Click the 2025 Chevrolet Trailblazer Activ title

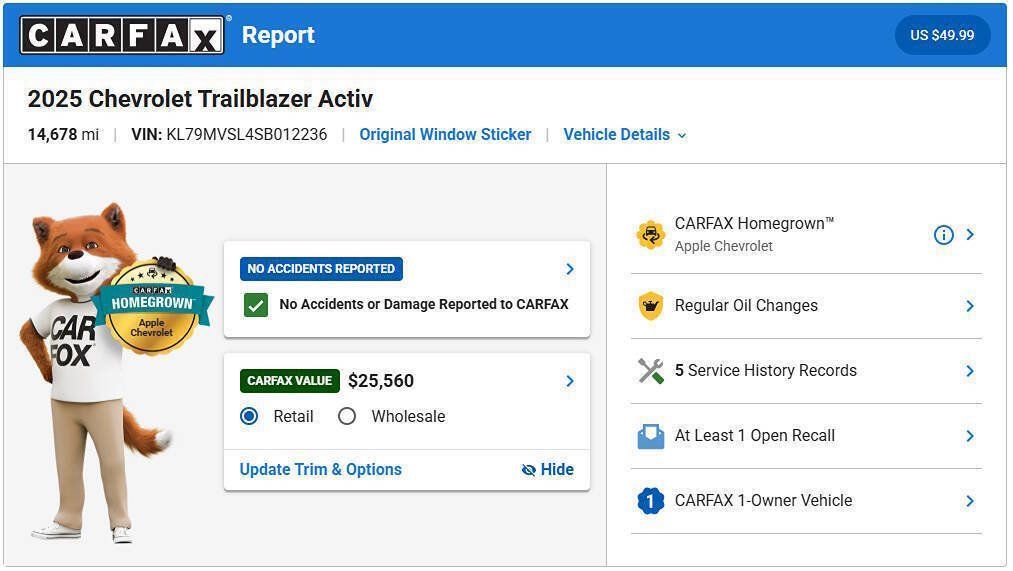point(200,99)
